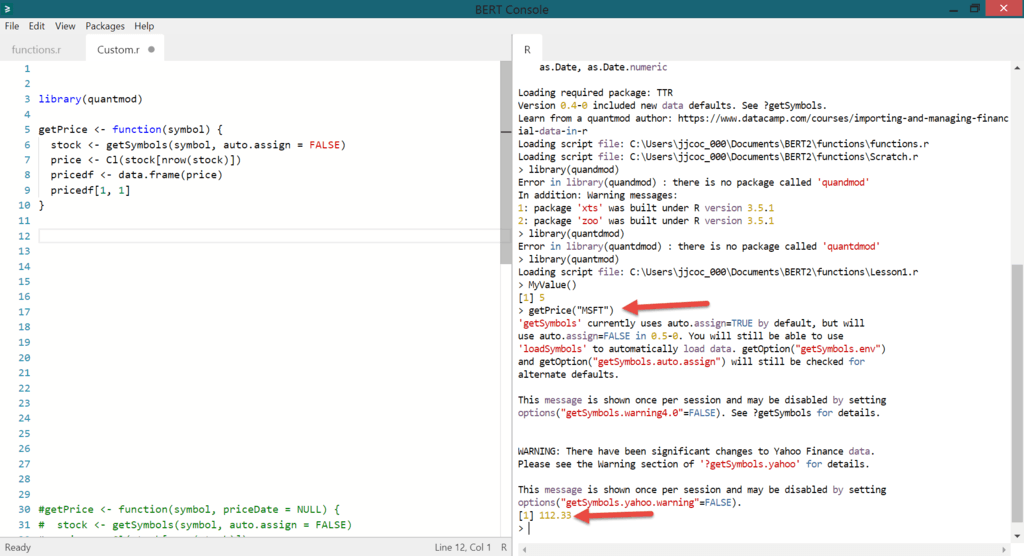Screen dimensions: 1024x556
Task: Close the BERT Console window
Action: (x=1004, y=8)
